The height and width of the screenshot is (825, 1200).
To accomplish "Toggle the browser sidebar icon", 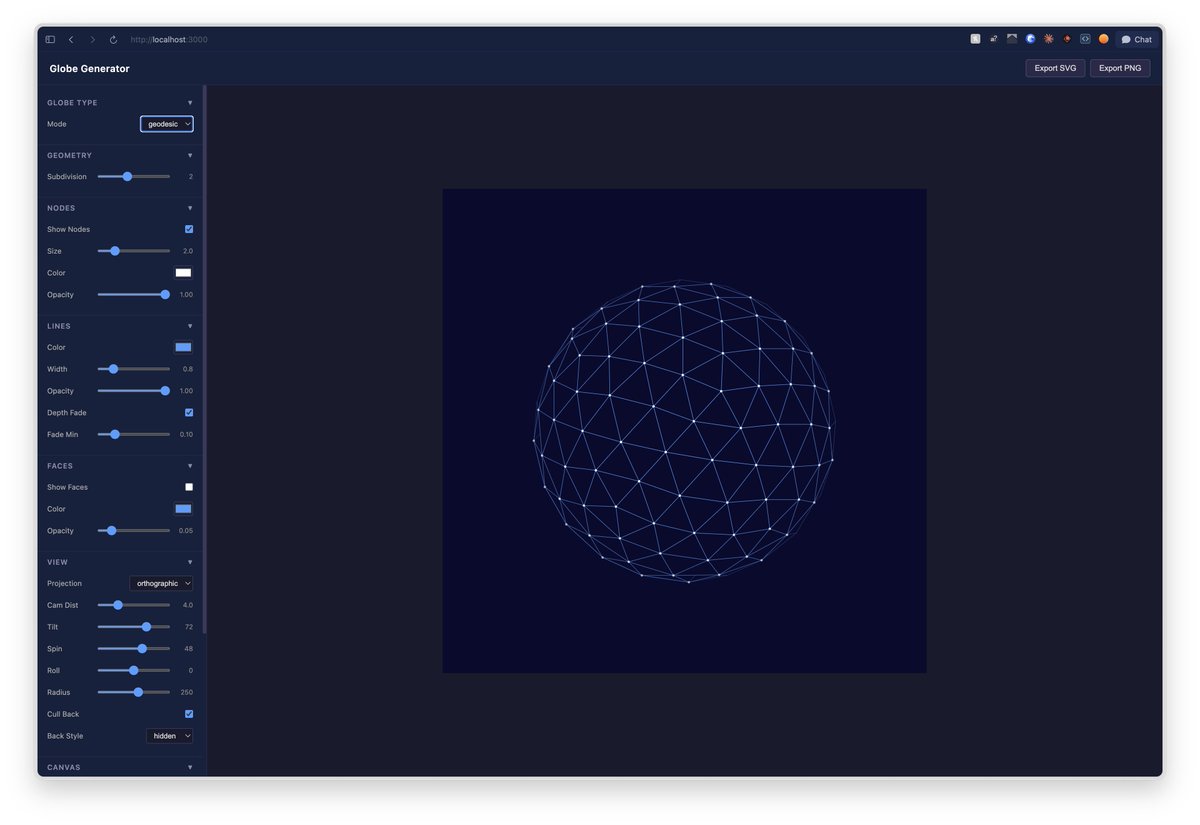I will (x=50, y=39).
